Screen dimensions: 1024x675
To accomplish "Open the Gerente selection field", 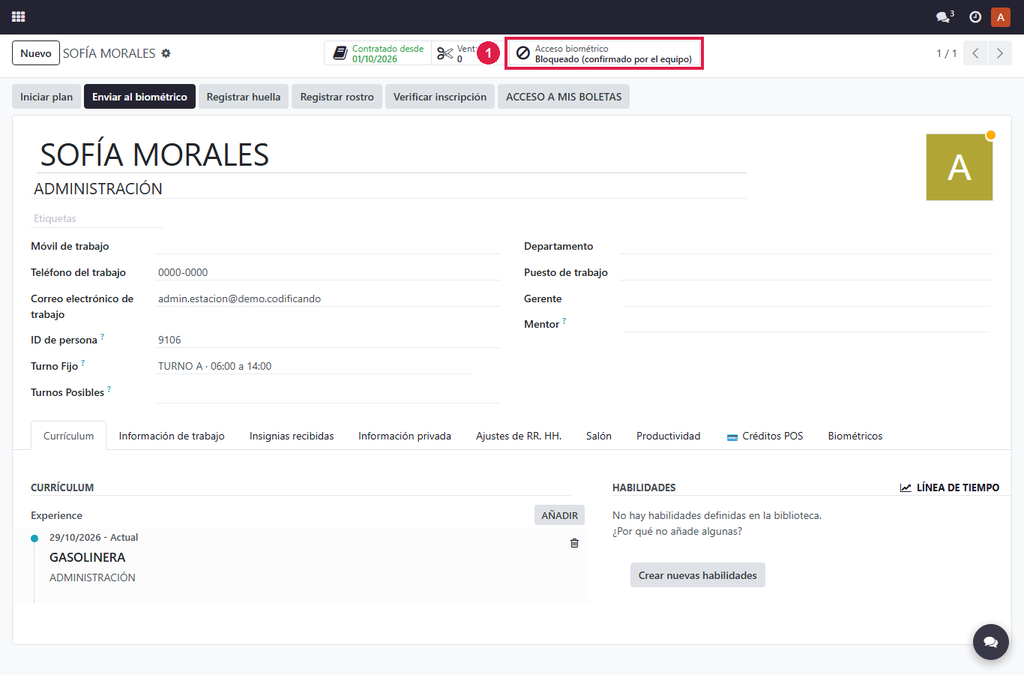I will (x=806, y=298).
